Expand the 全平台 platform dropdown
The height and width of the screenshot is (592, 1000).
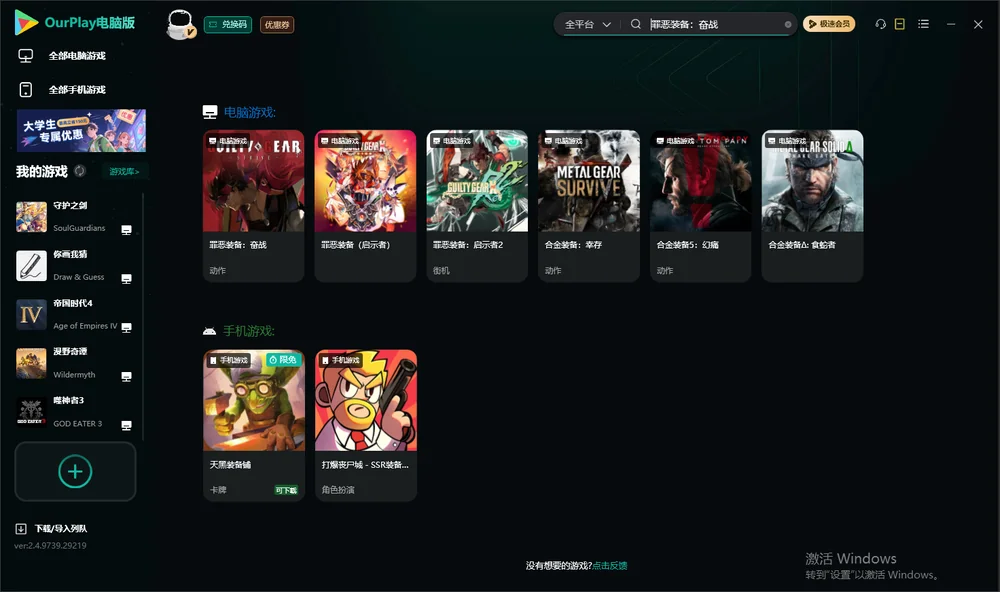click(x=587, y=24)
